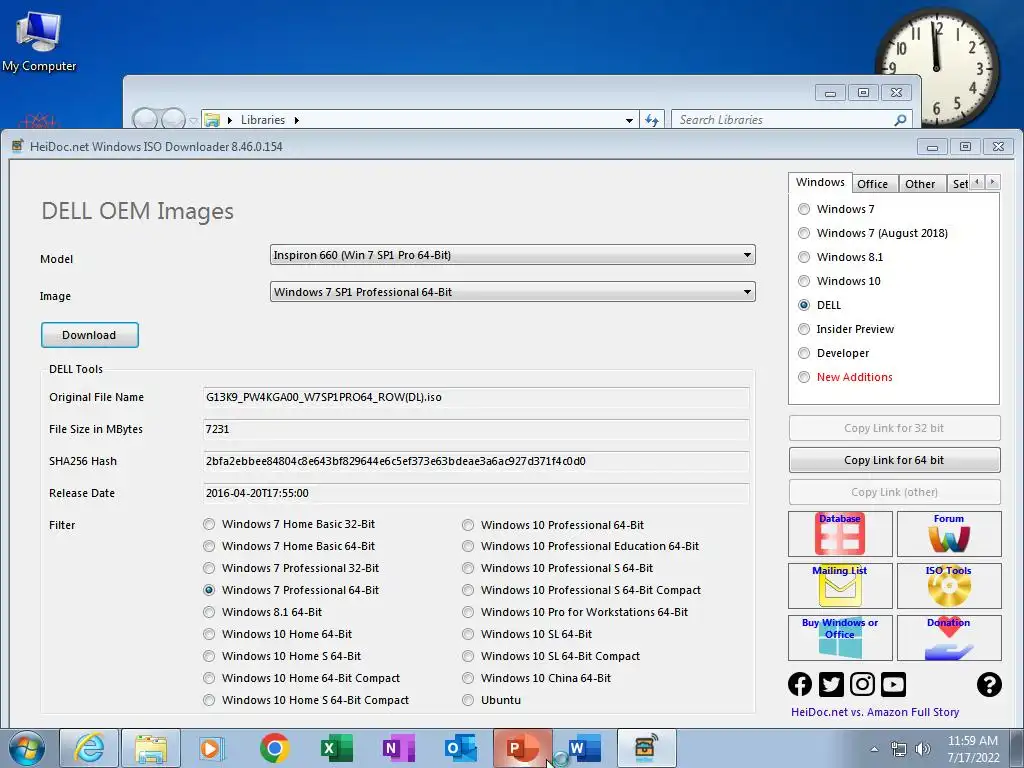Open the Forum icon button
Viewport: 1024px width, 768px height.
(949, 534)
